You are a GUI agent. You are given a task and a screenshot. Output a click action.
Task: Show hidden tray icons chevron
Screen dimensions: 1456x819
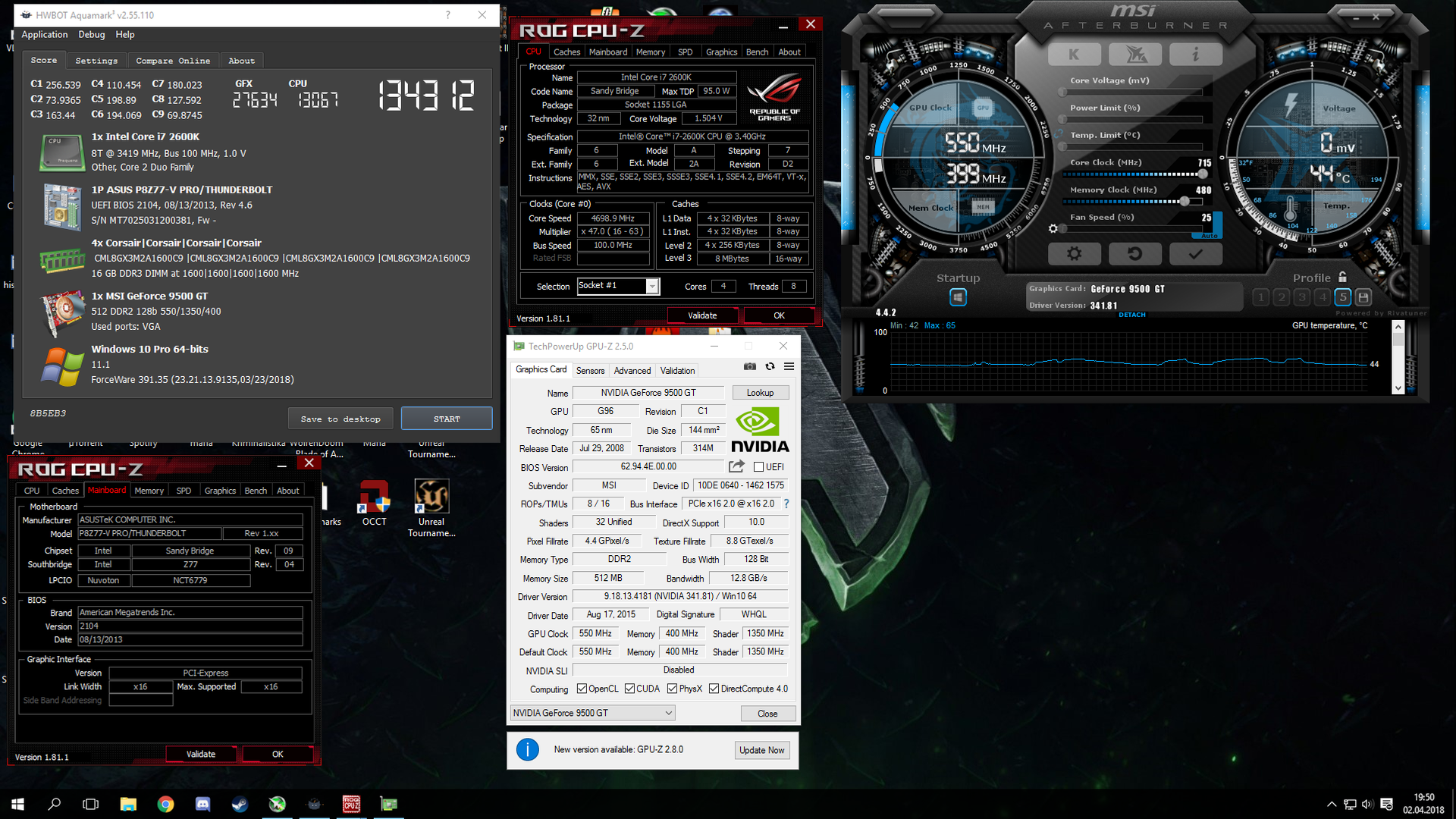point(1331,805)
